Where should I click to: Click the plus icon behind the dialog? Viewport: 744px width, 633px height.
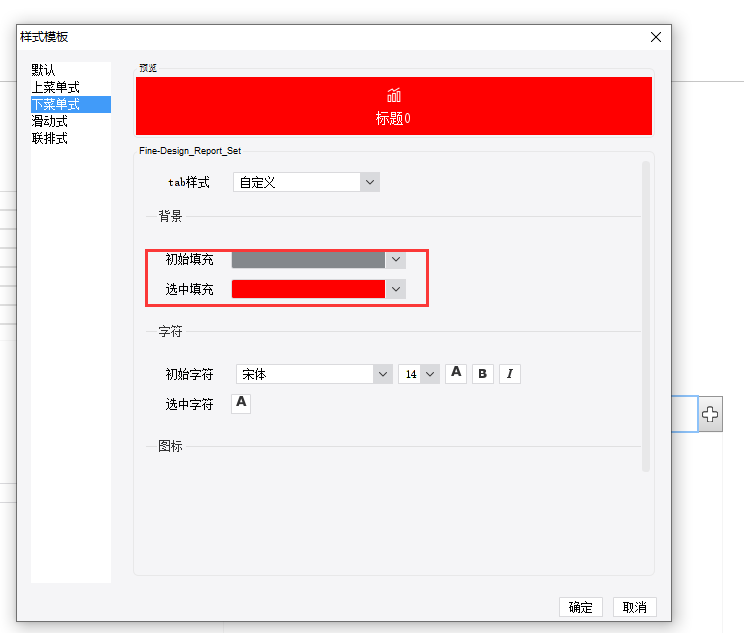point(710,414)
